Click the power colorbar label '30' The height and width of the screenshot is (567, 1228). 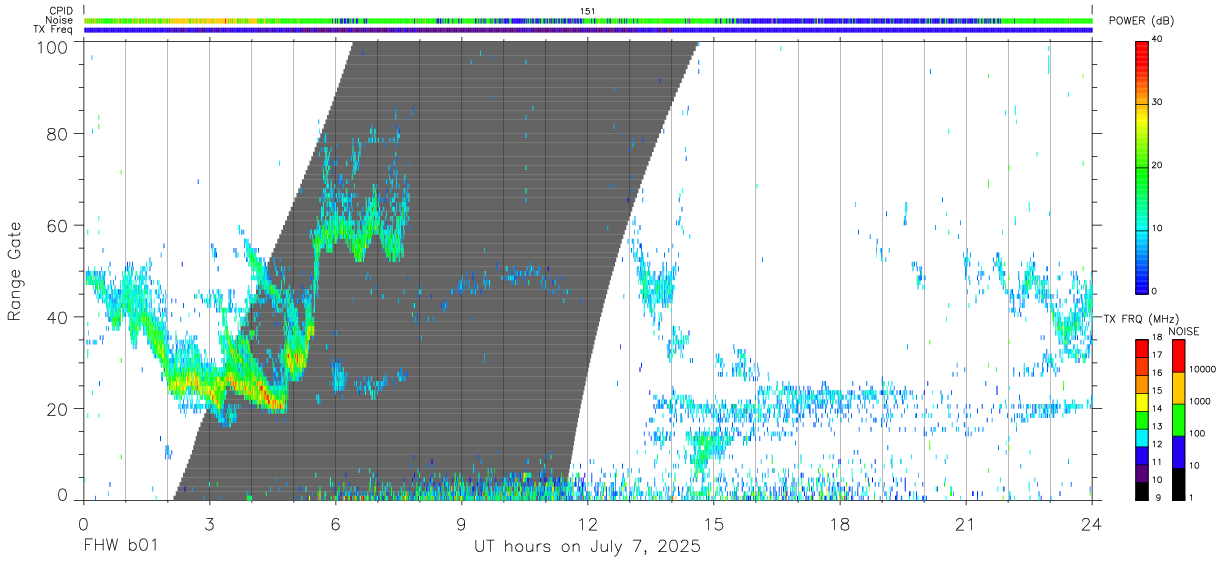[1159, 102]
